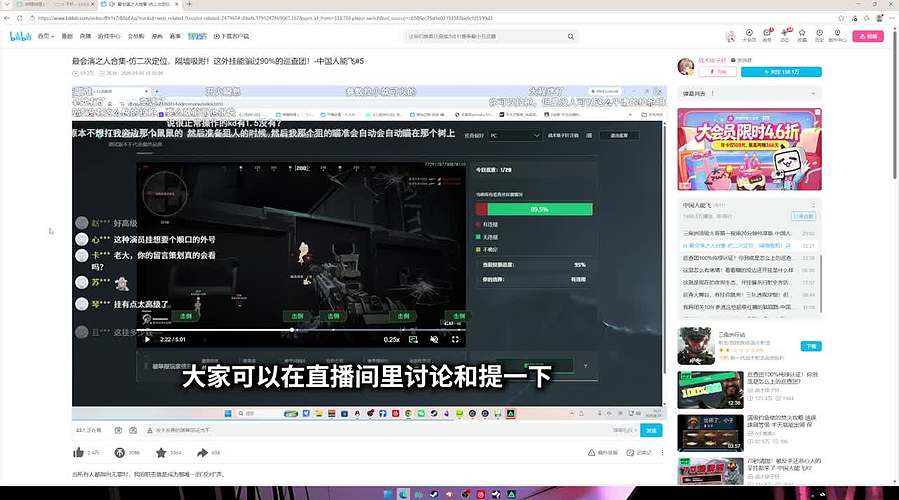The width and height of the screenshot is (899, 500).
Task: Select the 有挂壁 radio option
Action: [x=487, y=224]
